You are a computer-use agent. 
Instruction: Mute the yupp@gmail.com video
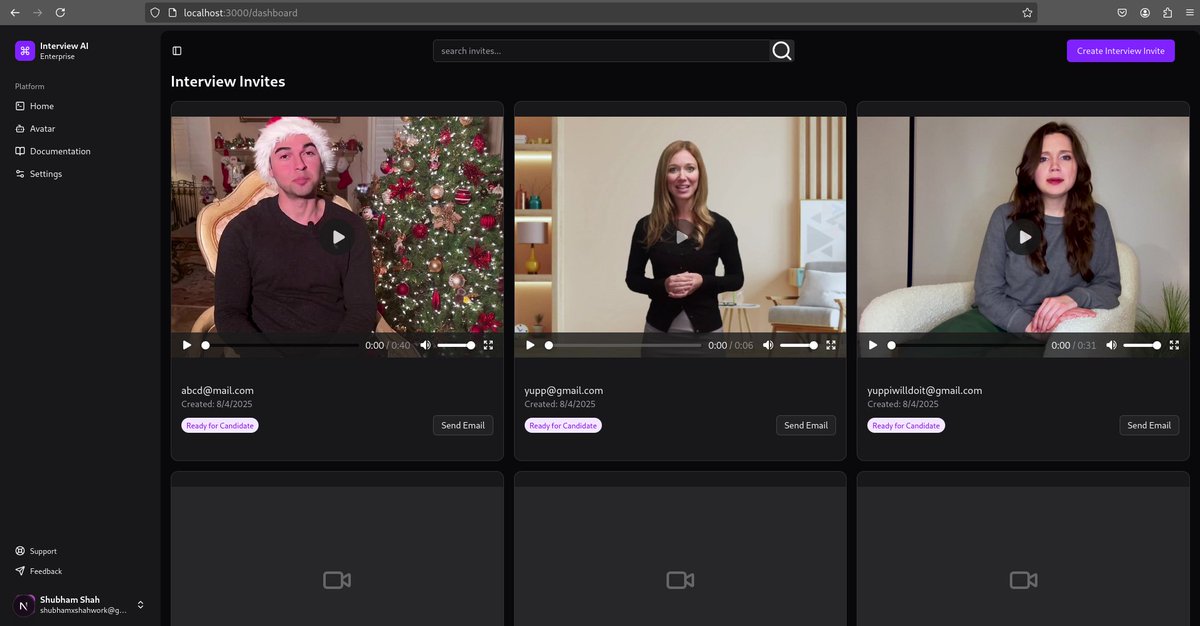point(768,345)
